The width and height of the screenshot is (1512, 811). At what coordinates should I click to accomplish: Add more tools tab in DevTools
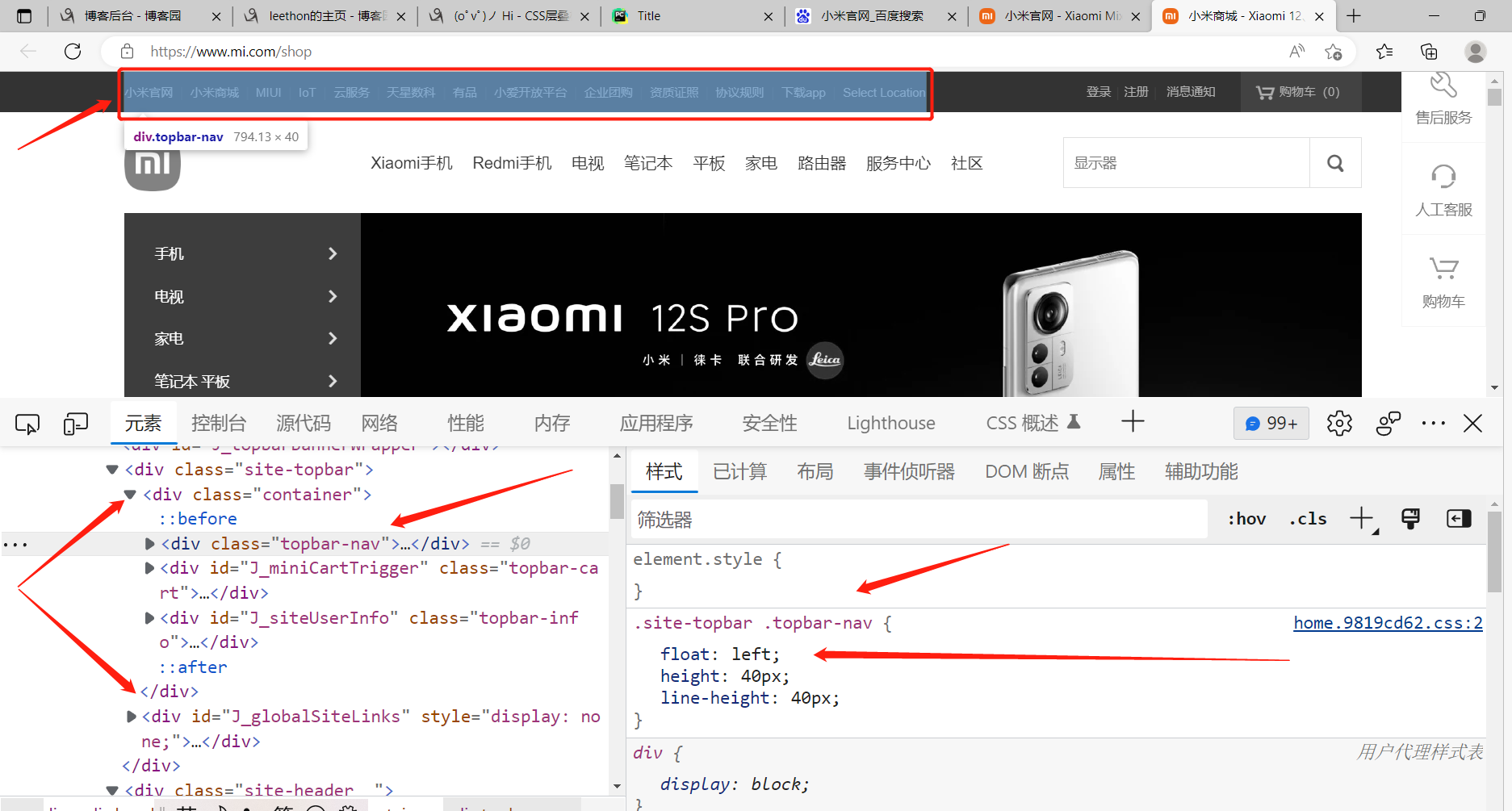(x=1133, y=421)
